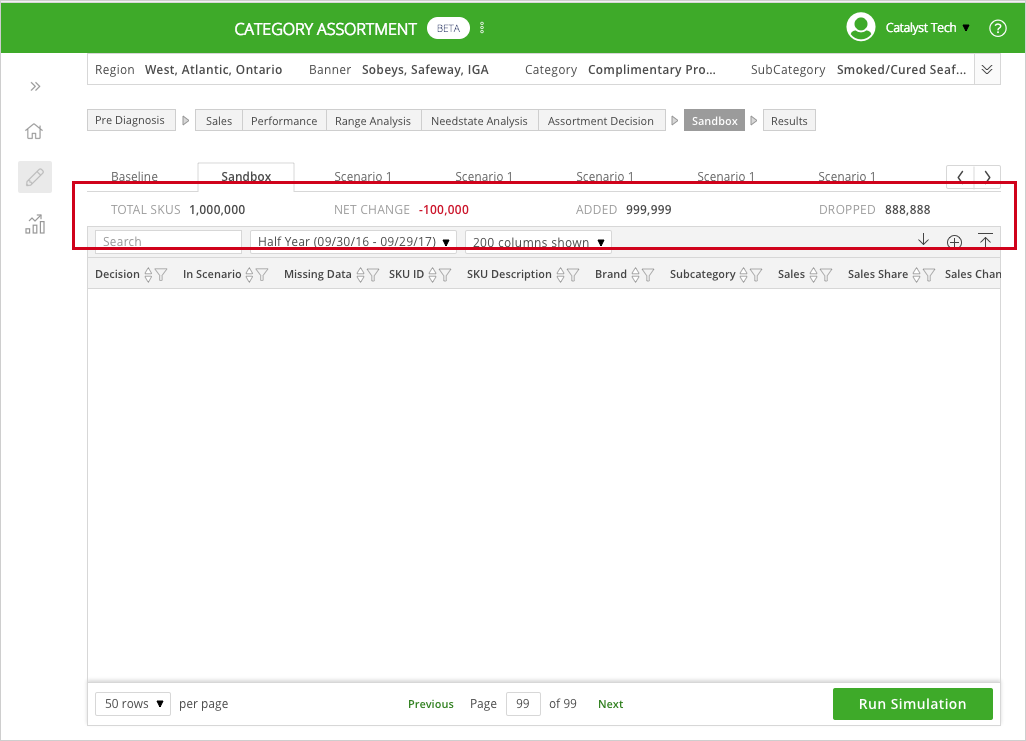Go to the Previous page
The height and width of the screenshot is (741, 1026).
tap(431, 704)
